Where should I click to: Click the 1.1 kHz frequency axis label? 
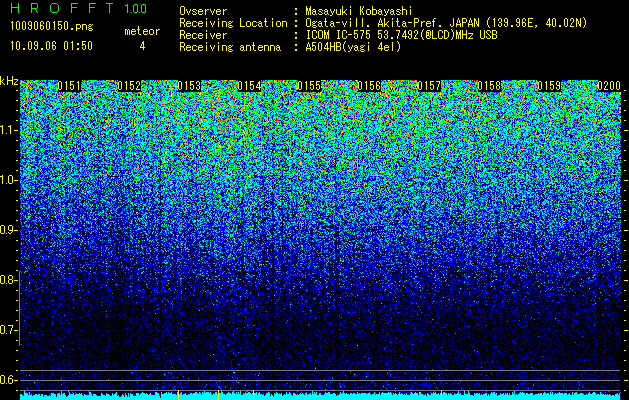click(7, 130)
